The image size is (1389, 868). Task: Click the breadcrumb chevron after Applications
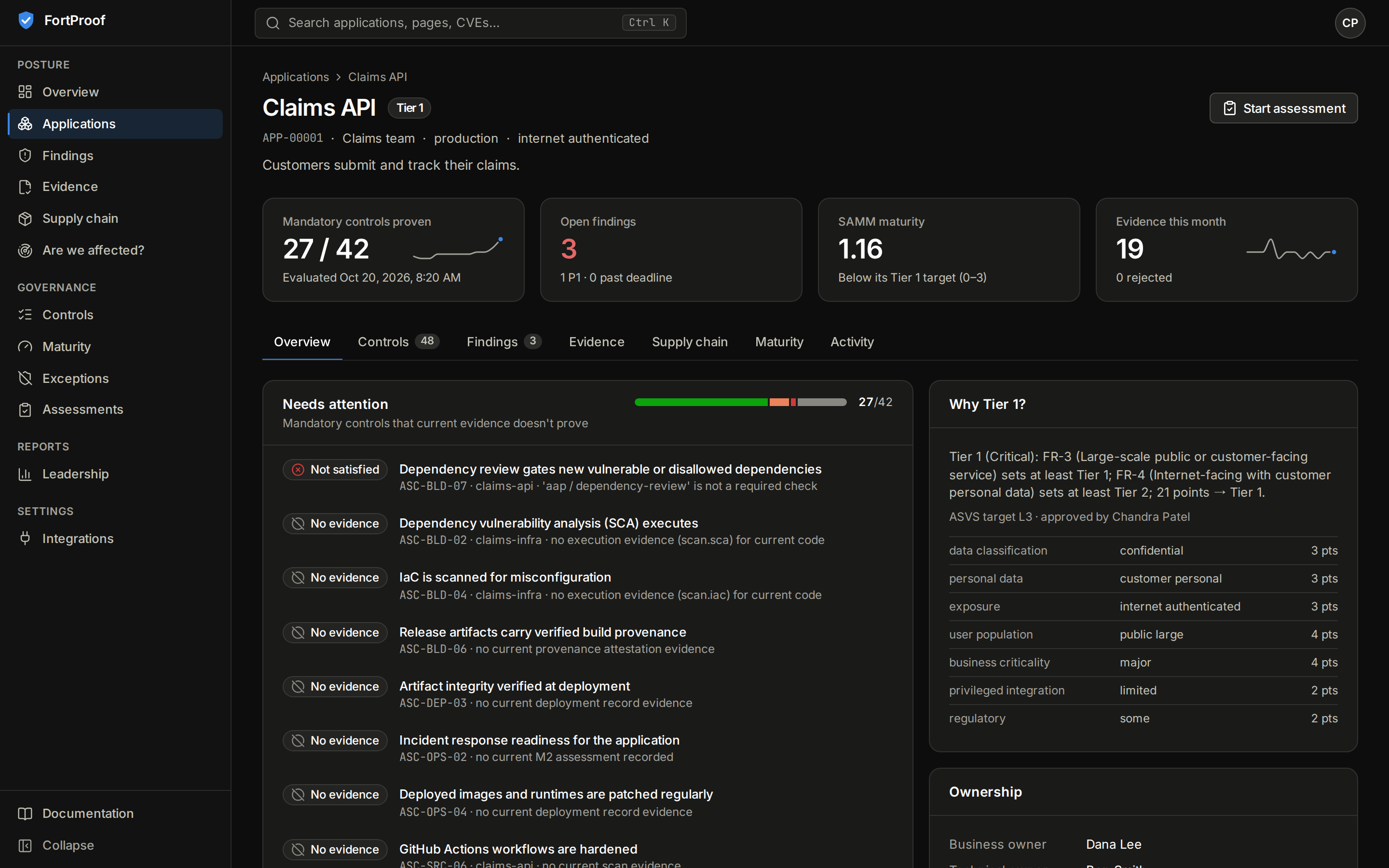[x=339, y=77]
